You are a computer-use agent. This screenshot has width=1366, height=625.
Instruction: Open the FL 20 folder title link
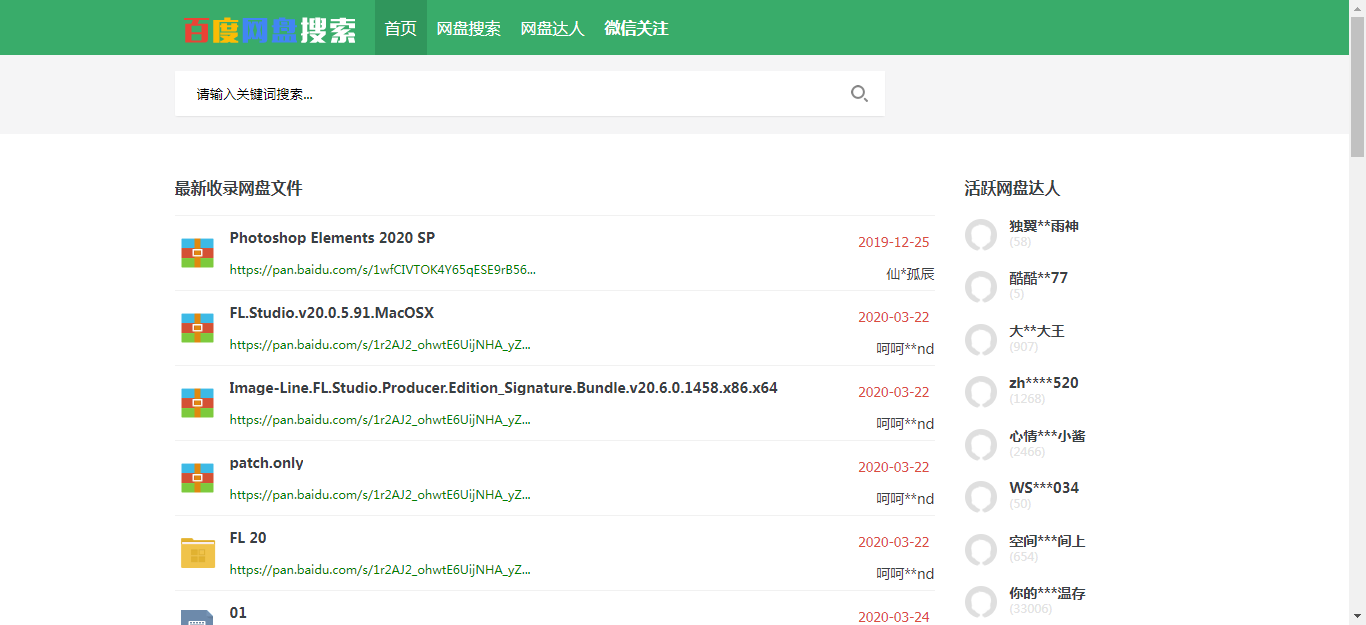(248, 538)
